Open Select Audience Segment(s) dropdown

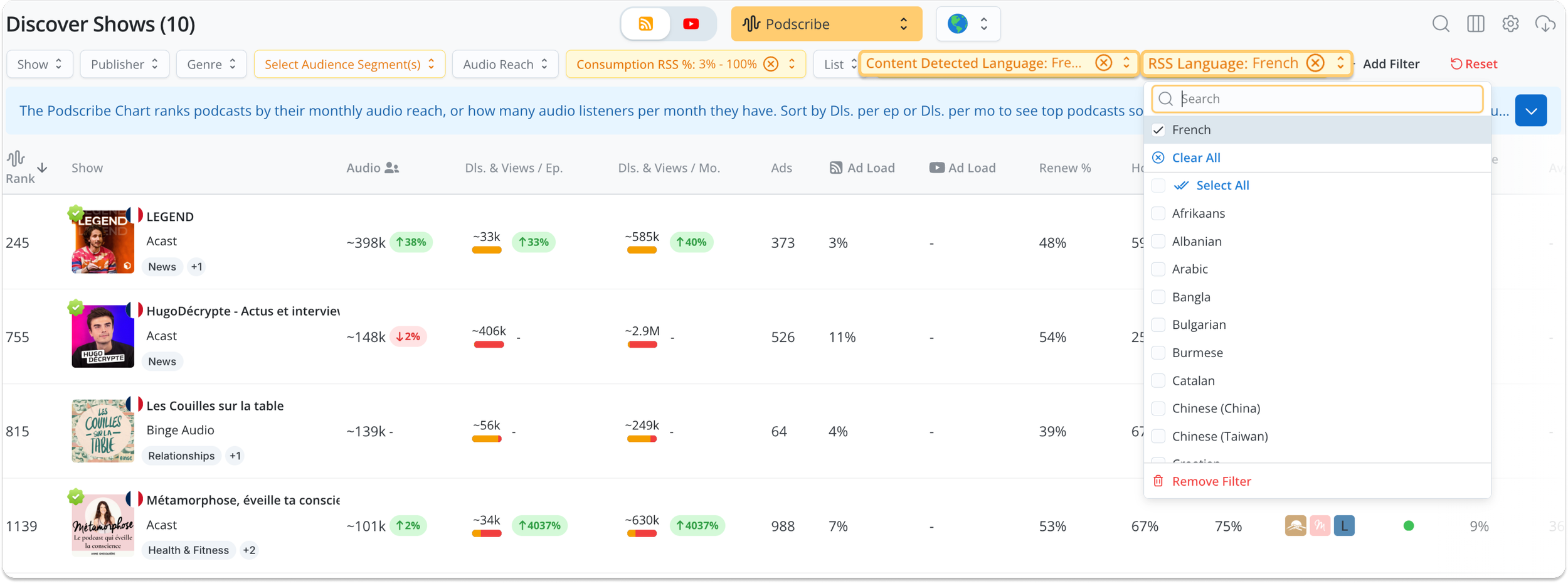349,64
